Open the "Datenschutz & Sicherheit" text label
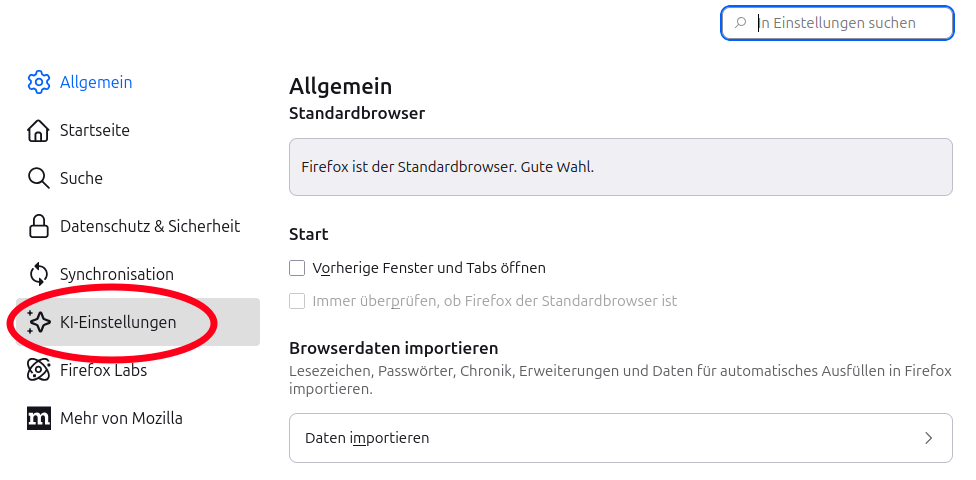This screenshot has height=480, width=976. (150, 226)
